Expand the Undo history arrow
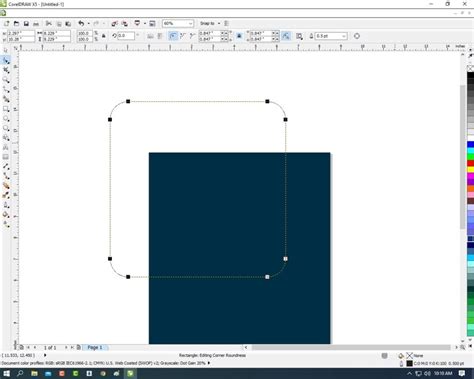 pos(88,24)
